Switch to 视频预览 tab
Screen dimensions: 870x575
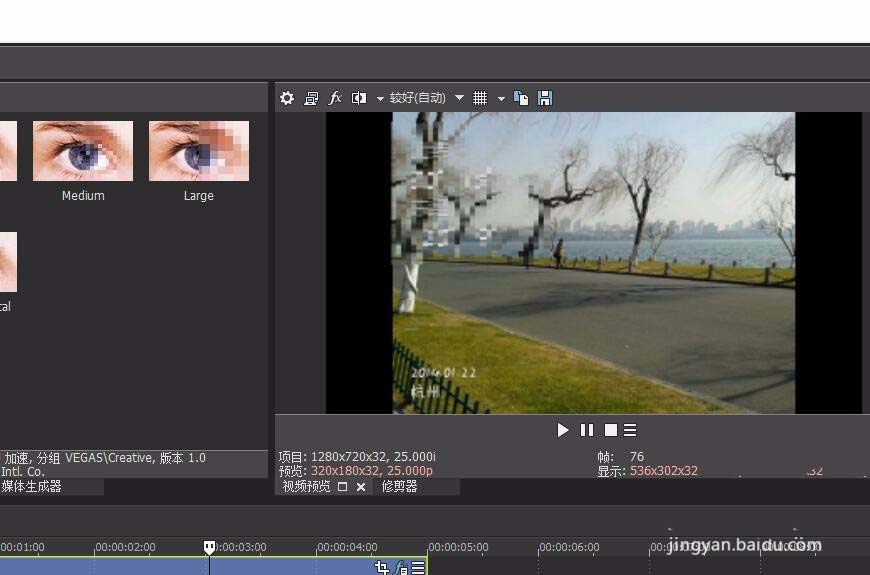click(x=306, y=487)
